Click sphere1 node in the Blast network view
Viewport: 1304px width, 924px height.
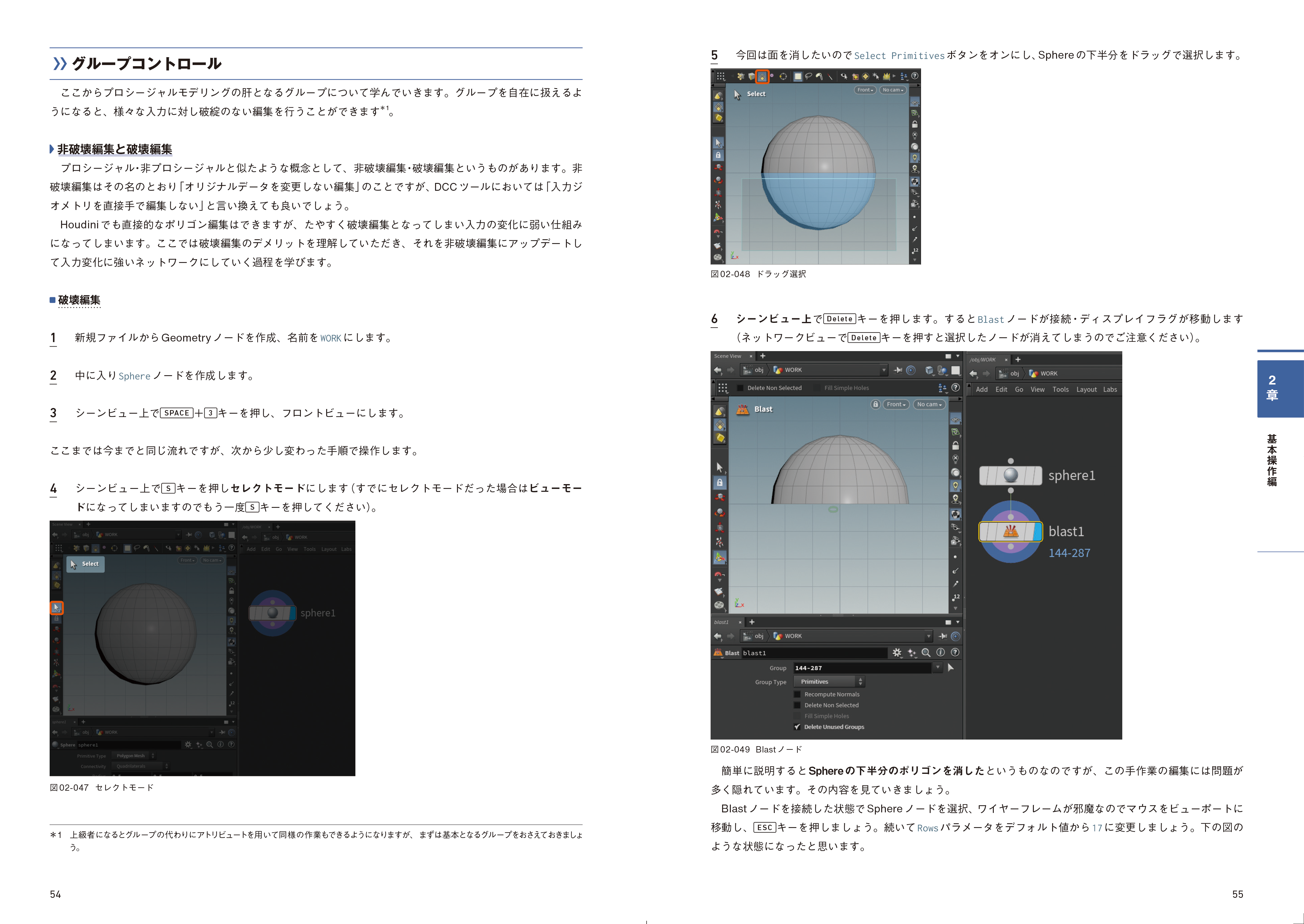coord(1010,476)
